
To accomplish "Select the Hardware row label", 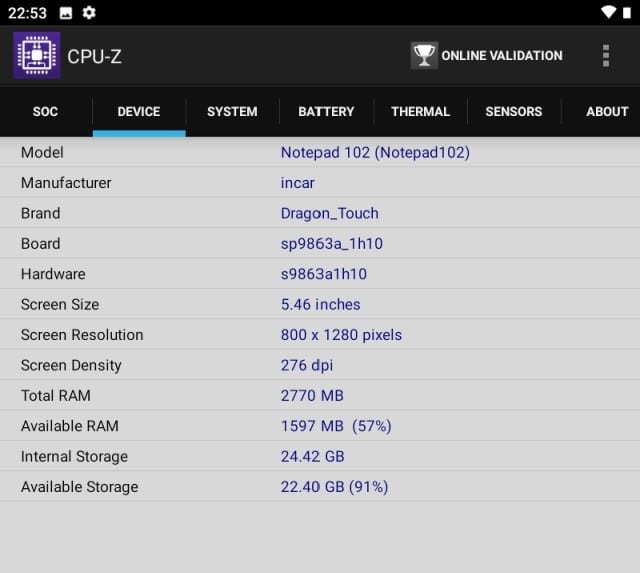I will coord(53,274).
